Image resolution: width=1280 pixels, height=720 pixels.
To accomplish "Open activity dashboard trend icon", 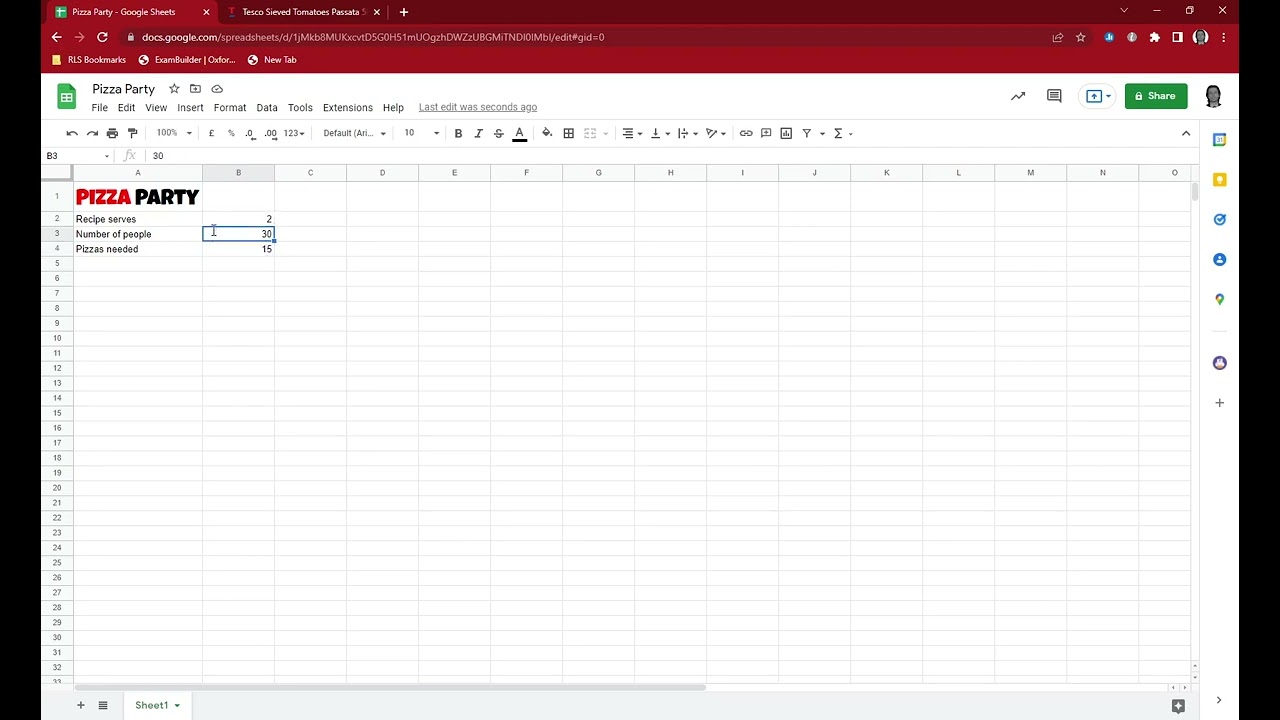I will pos(1018,96).
